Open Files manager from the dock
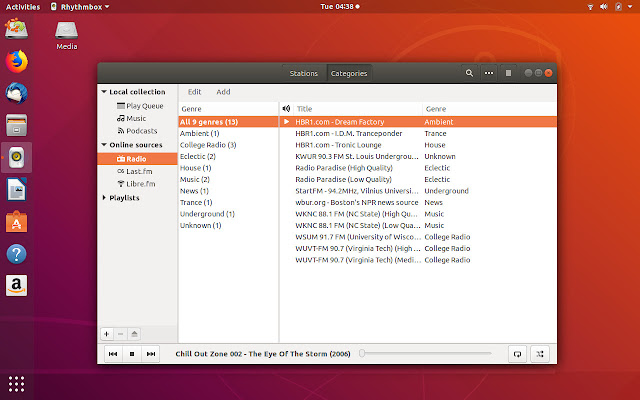Image resolution: width=640 pixels, height=400 pixels. [x=17, y=125]
